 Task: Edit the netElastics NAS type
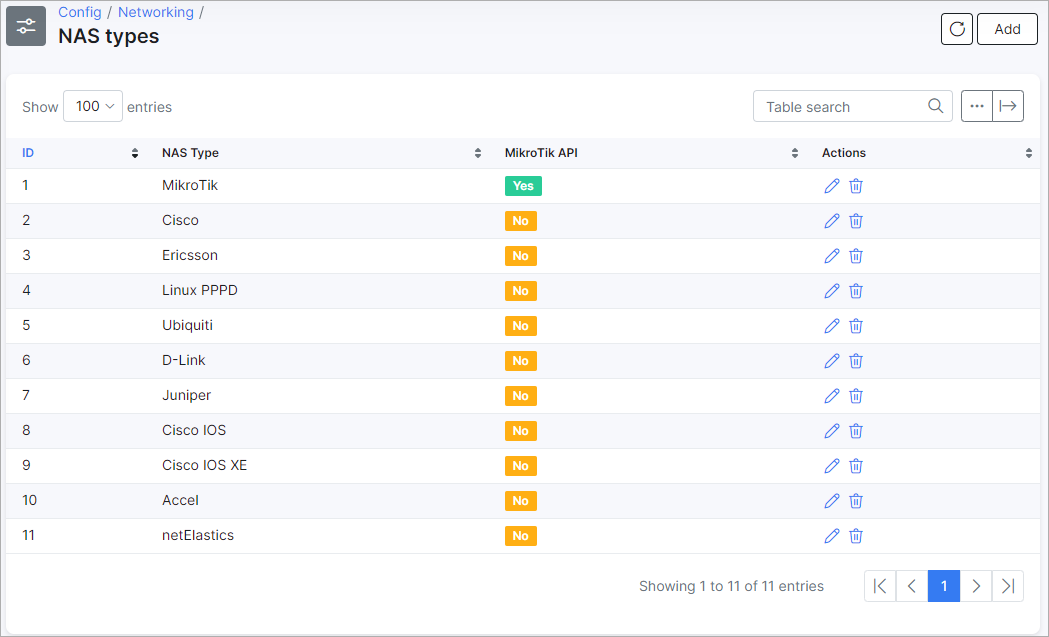click(x=832, y=535)
